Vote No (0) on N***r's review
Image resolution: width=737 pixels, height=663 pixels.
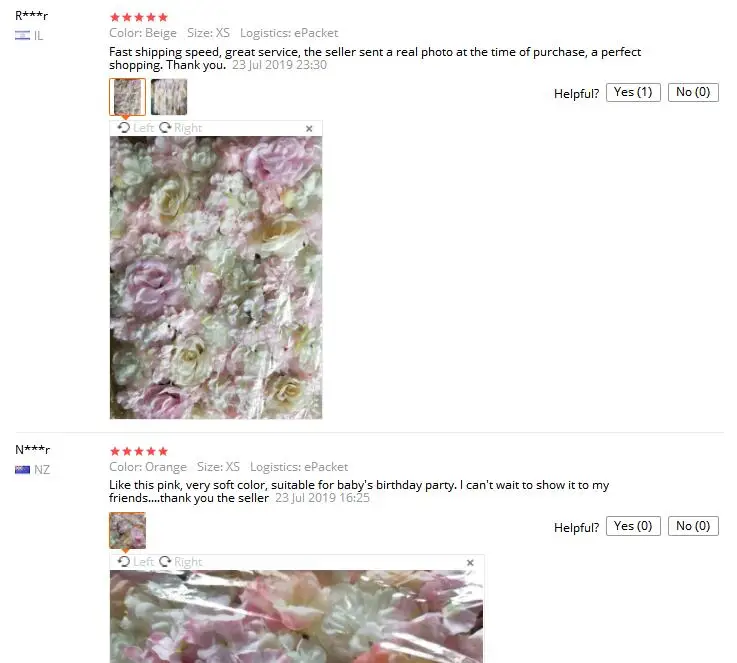pos(693,526)
